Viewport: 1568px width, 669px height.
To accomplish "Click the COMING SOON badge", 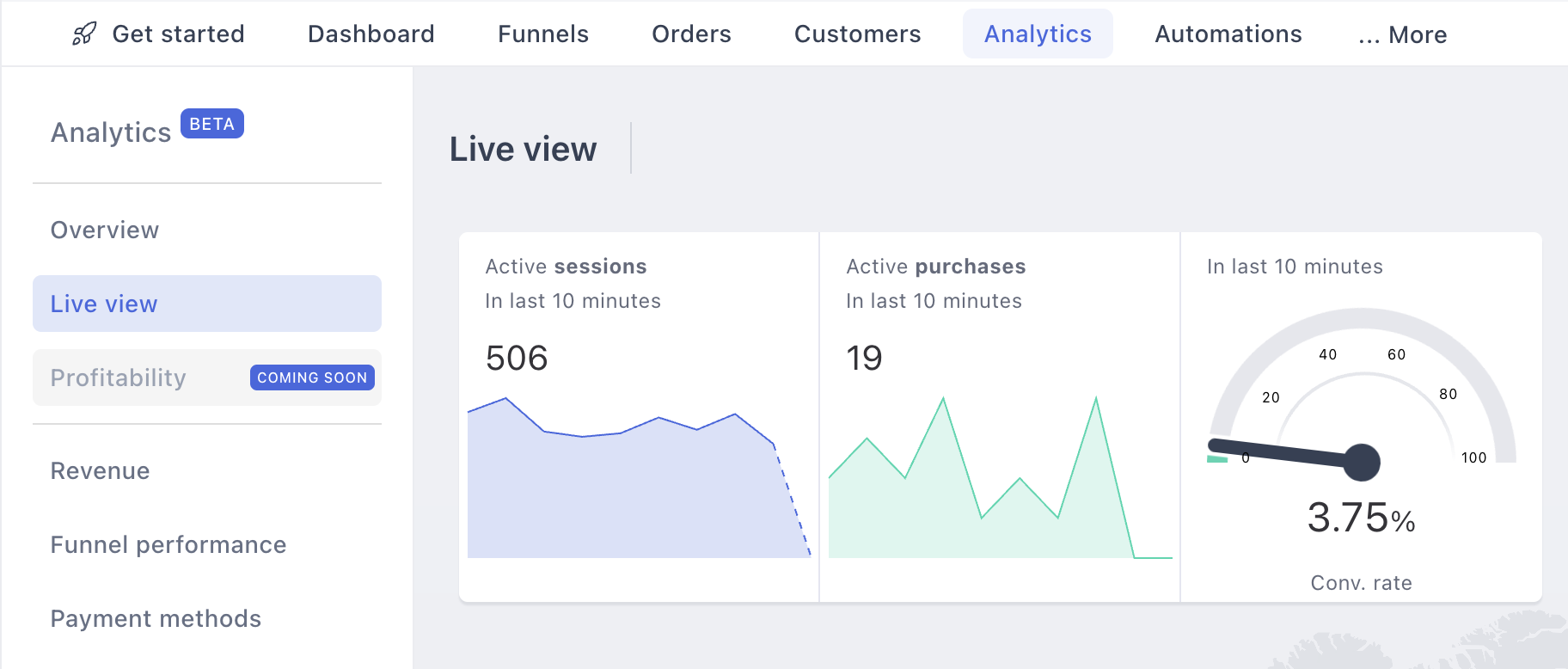I will point(312,377).
